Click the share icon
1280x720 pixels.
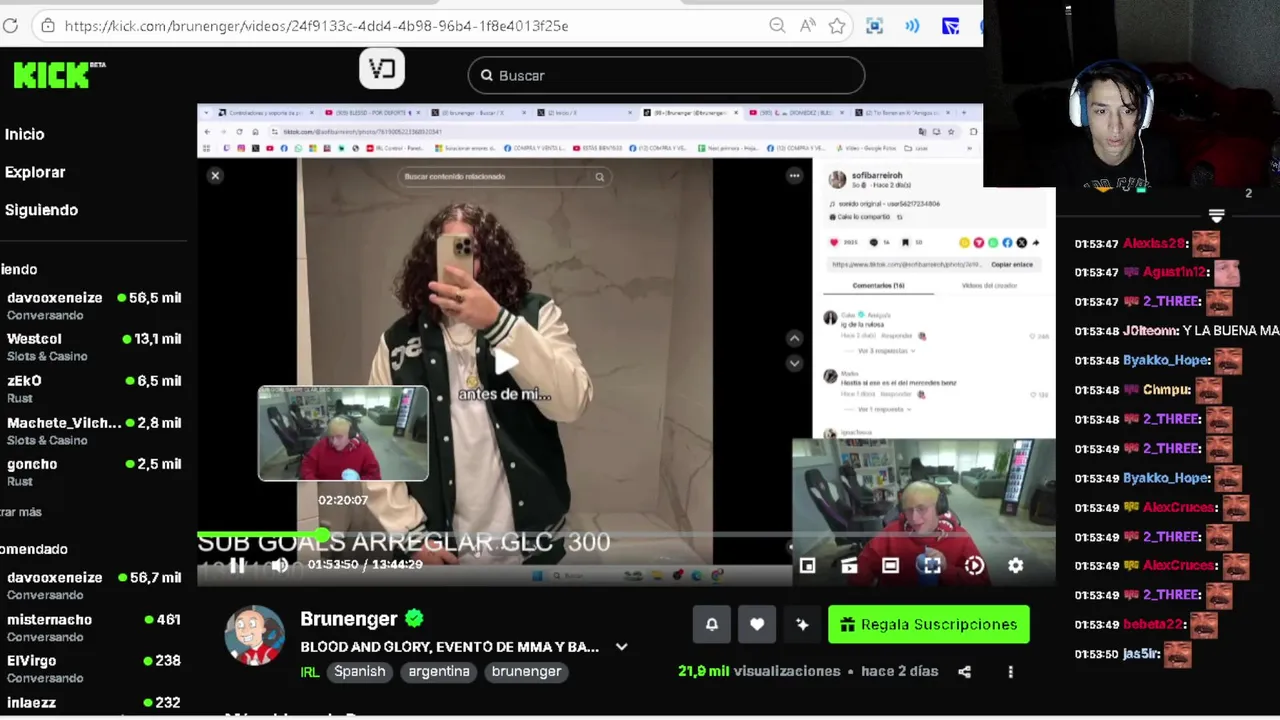tap(964, 672)
